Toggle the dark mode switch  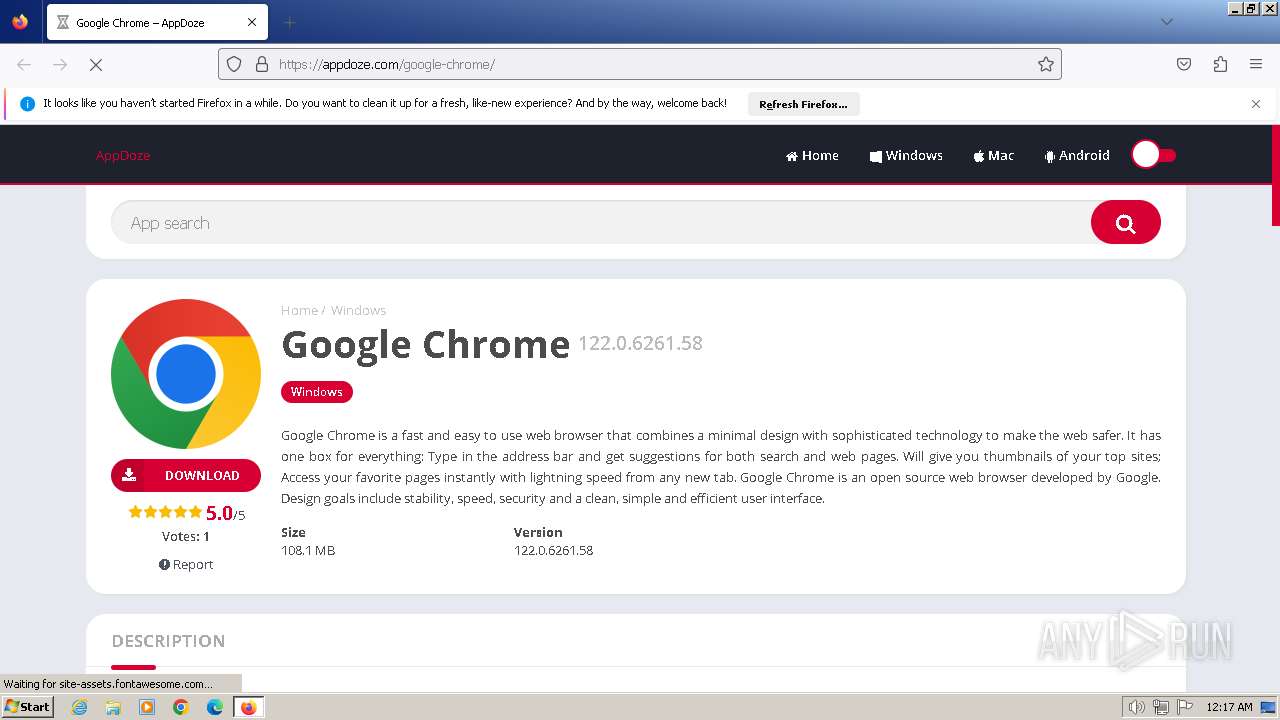coord(1154,155)
